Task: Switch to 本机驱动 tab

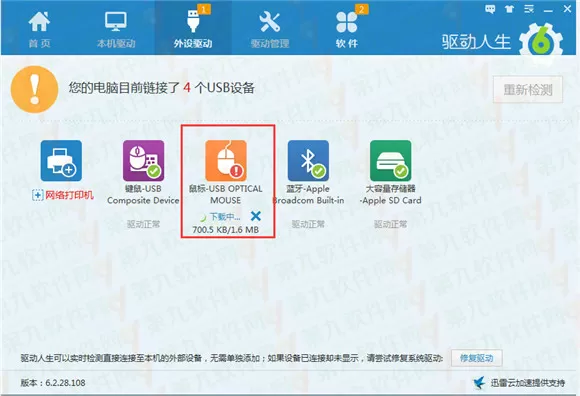Action: [116, 29]
